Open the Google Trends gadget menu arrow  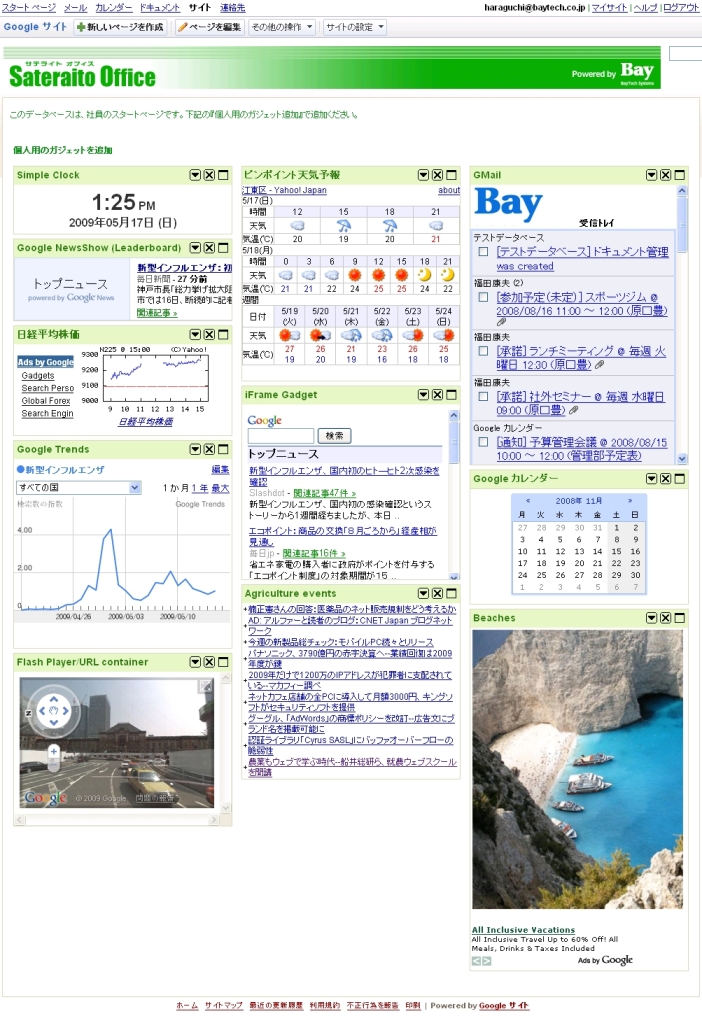pyautogui.click(x=195, y=450)
